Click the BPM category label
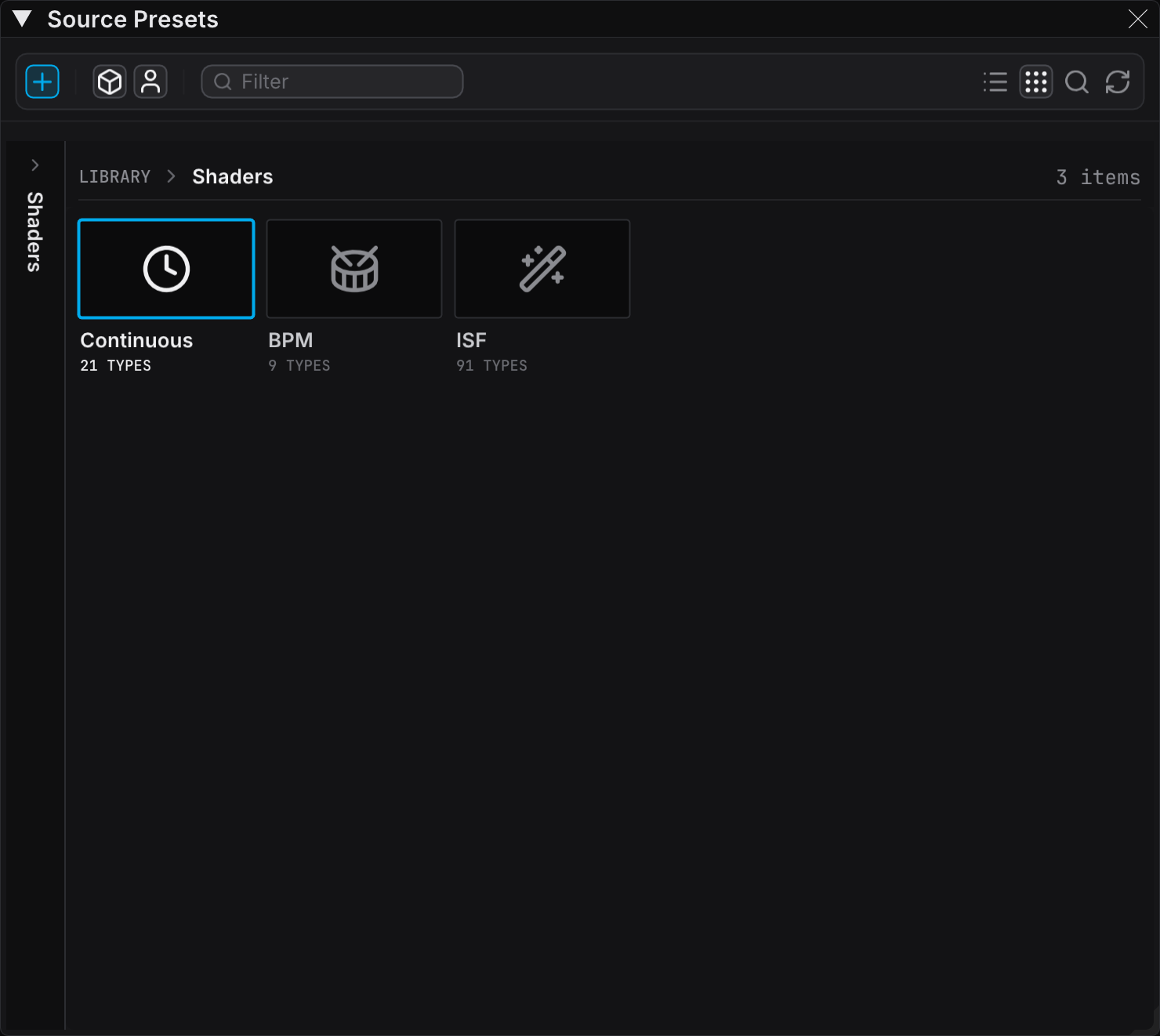Image resolution: width=1160 pixels, height=1036 pixels. (x=291, y=340)
